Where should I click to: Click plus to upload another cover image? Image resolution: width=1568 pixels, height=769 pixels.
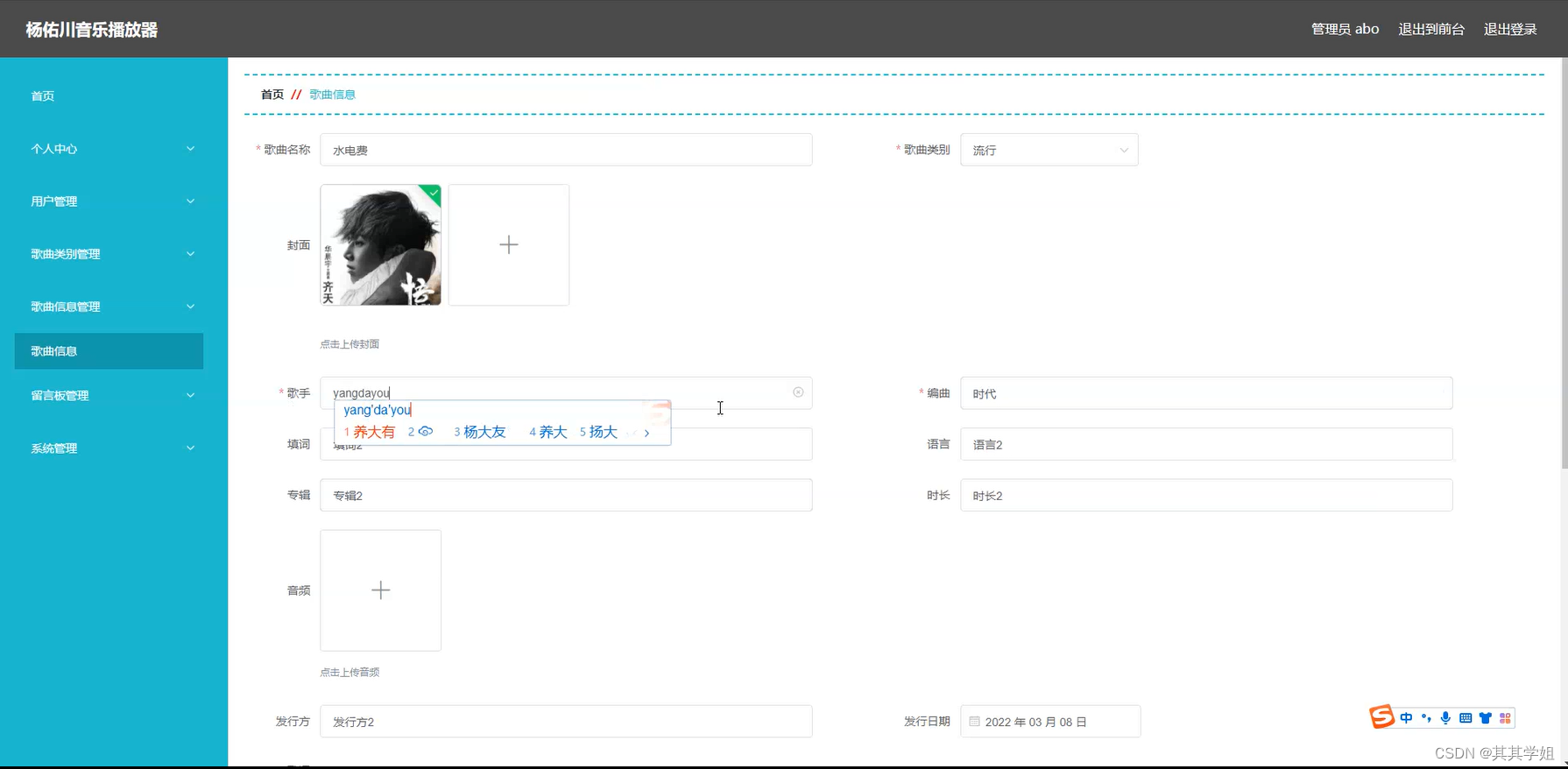pyautogui.click(x=509, y=244)
